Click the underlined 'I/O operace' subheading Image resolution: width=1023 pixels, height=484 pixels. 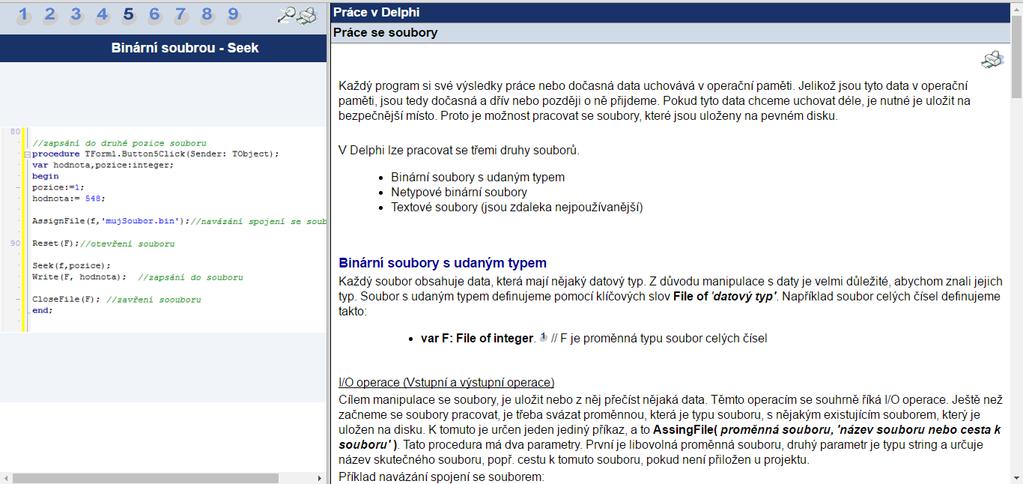[x=446, y=382]
